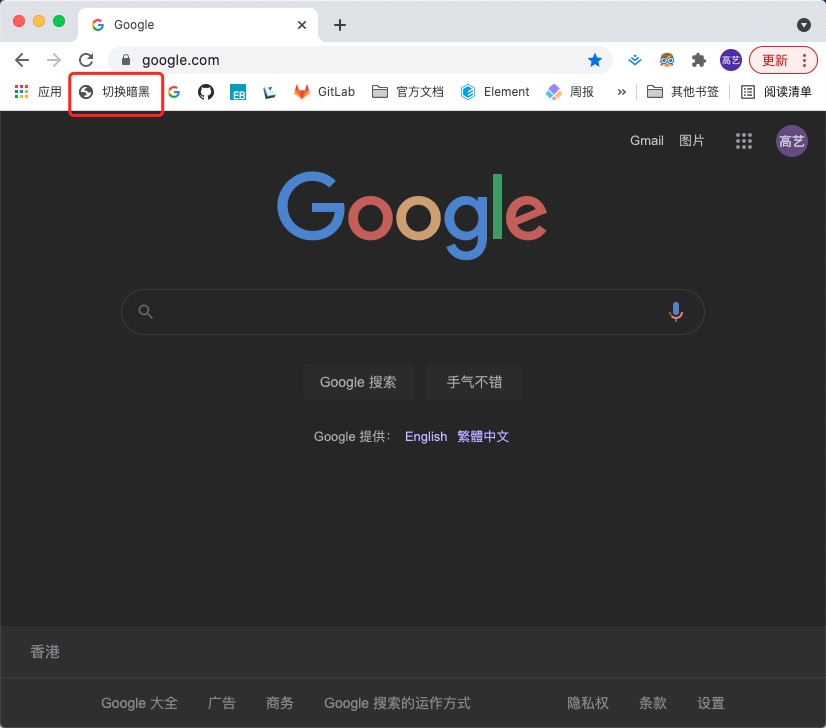
Task: Expand the 官方文档 bookmark folder
Action: tap(408, 92)
